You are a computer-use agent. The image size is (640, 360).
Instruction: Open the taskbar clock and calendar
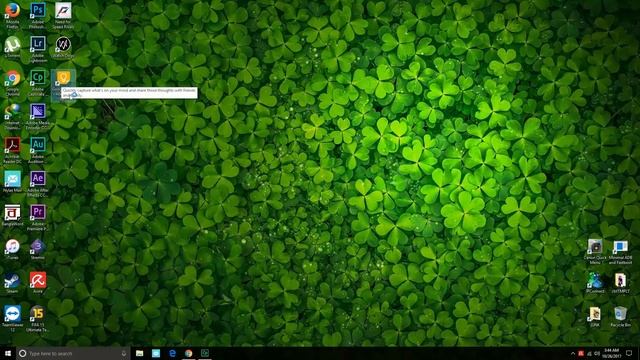(x=611, y=353)
